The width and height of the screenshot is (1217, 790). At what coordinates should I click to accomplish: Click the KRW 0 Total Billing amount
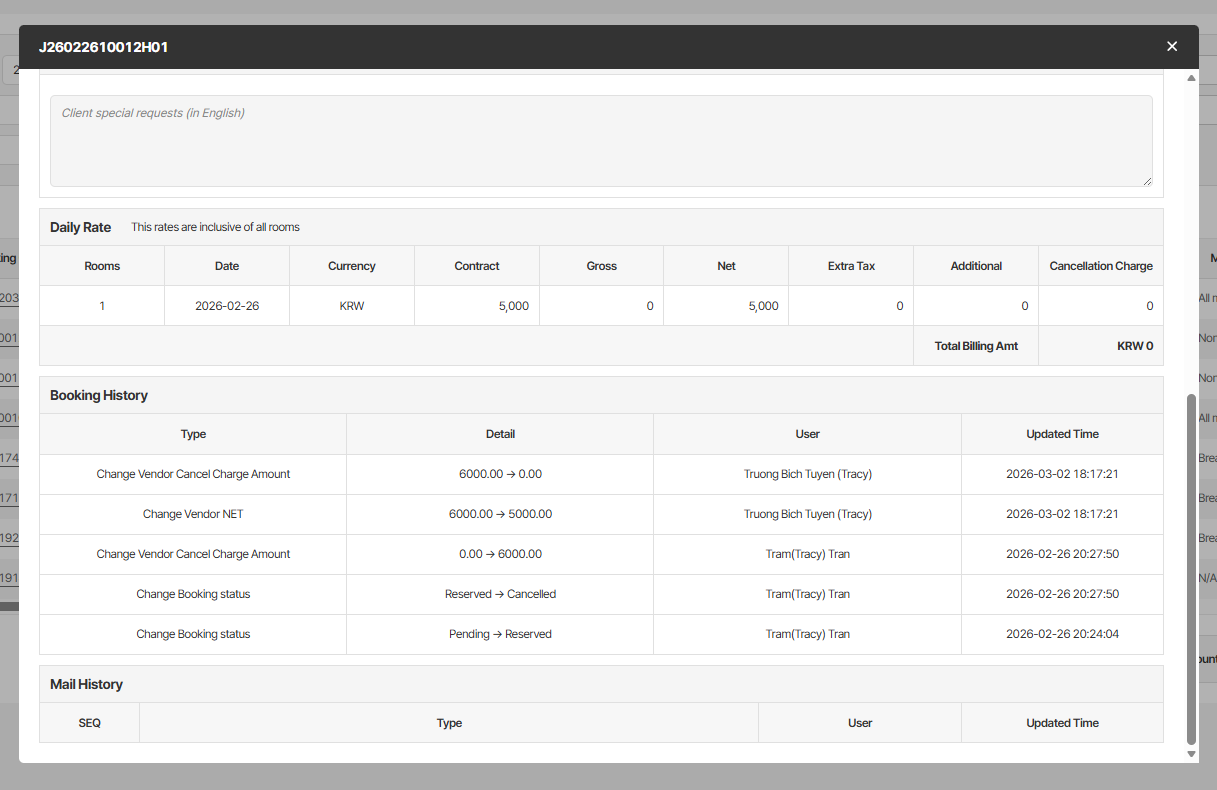click(x=1135, y=346)
